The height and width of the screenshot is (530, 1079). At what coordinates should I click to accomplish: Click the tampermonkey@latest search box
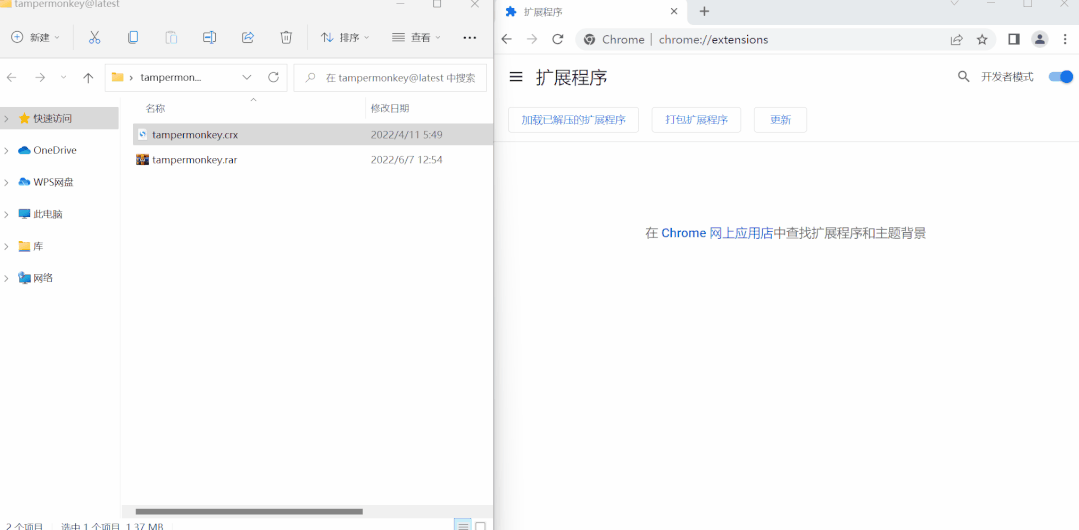(390, 78)
